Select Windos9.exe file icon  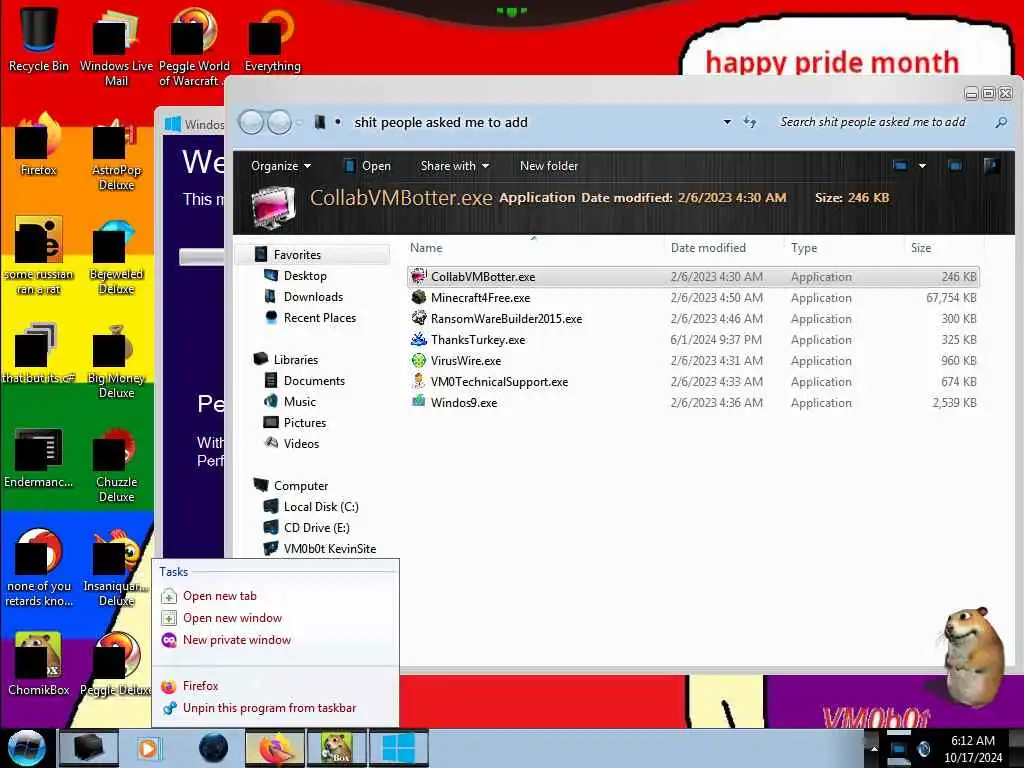click(419, 402)
